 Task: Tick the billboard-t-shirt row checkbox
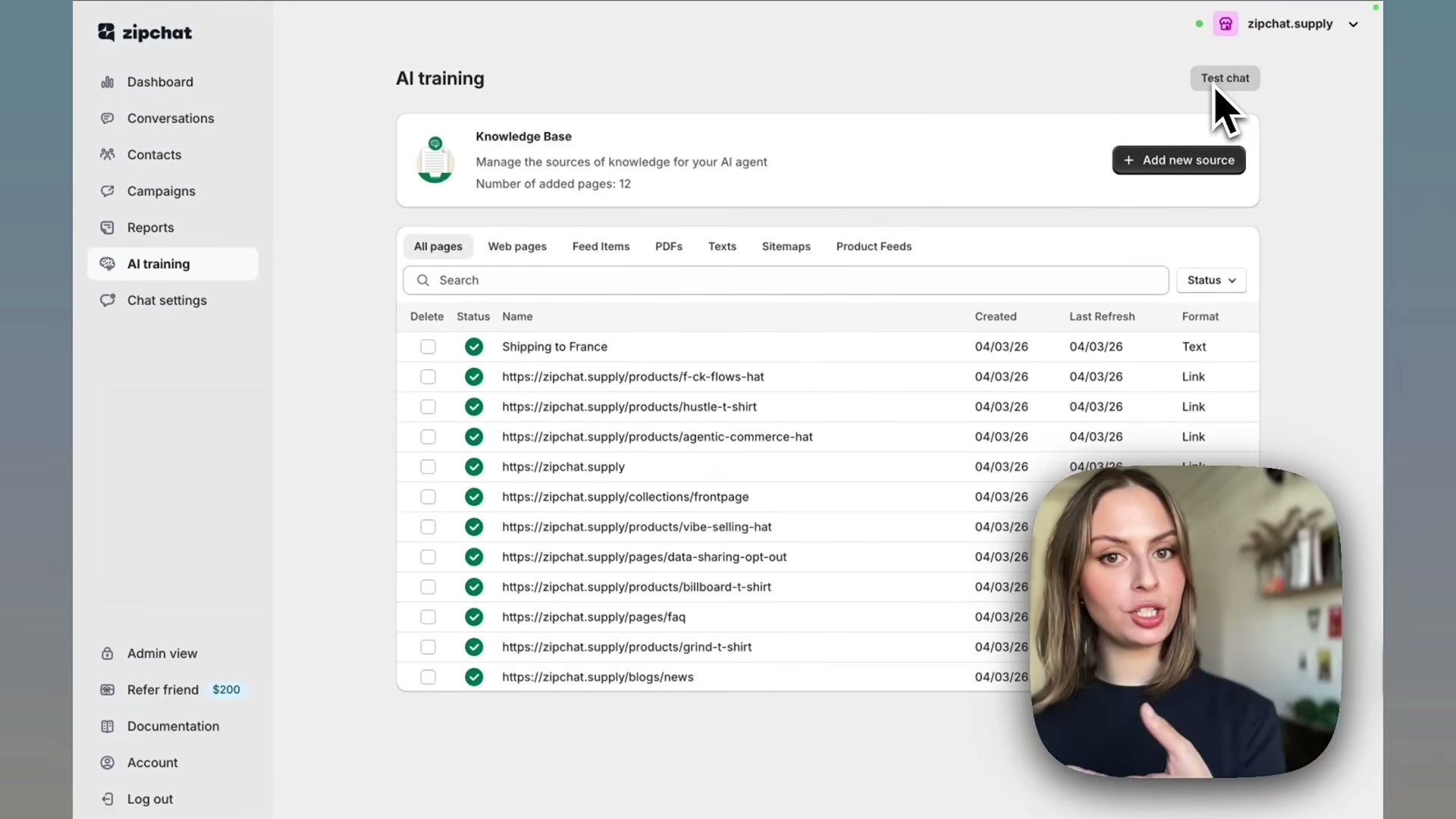[428, 587]
